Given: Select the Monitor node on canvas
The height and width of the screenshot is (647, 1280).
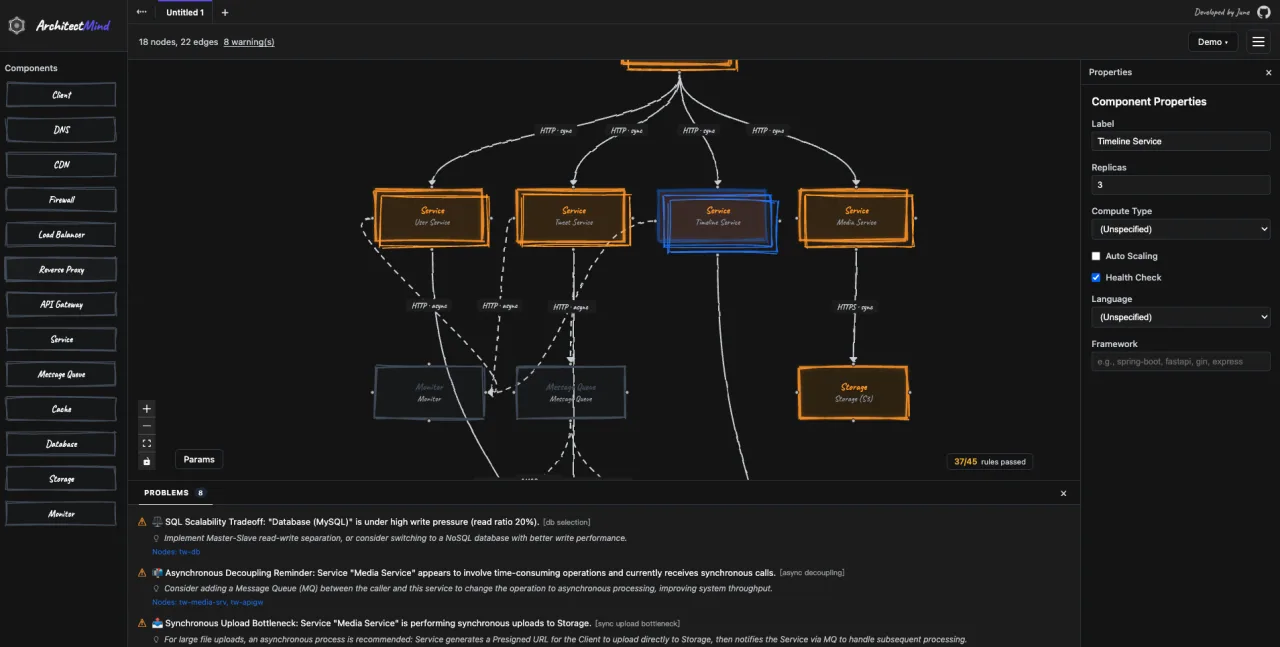Looking at the screenshot, I should click(x=429, y=392).
